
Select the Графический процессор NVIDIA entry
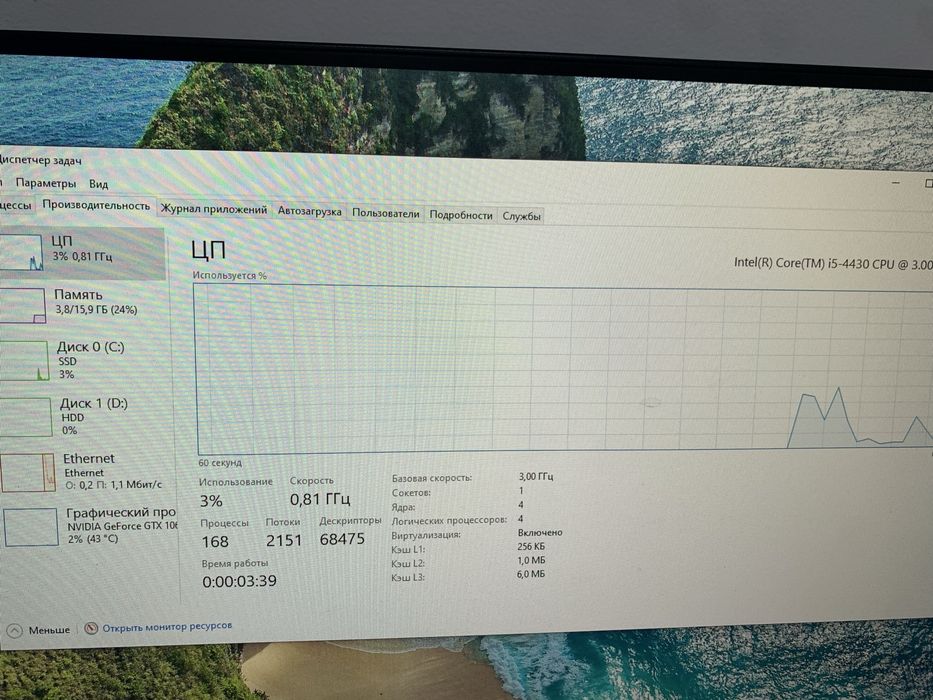[89, 526]
